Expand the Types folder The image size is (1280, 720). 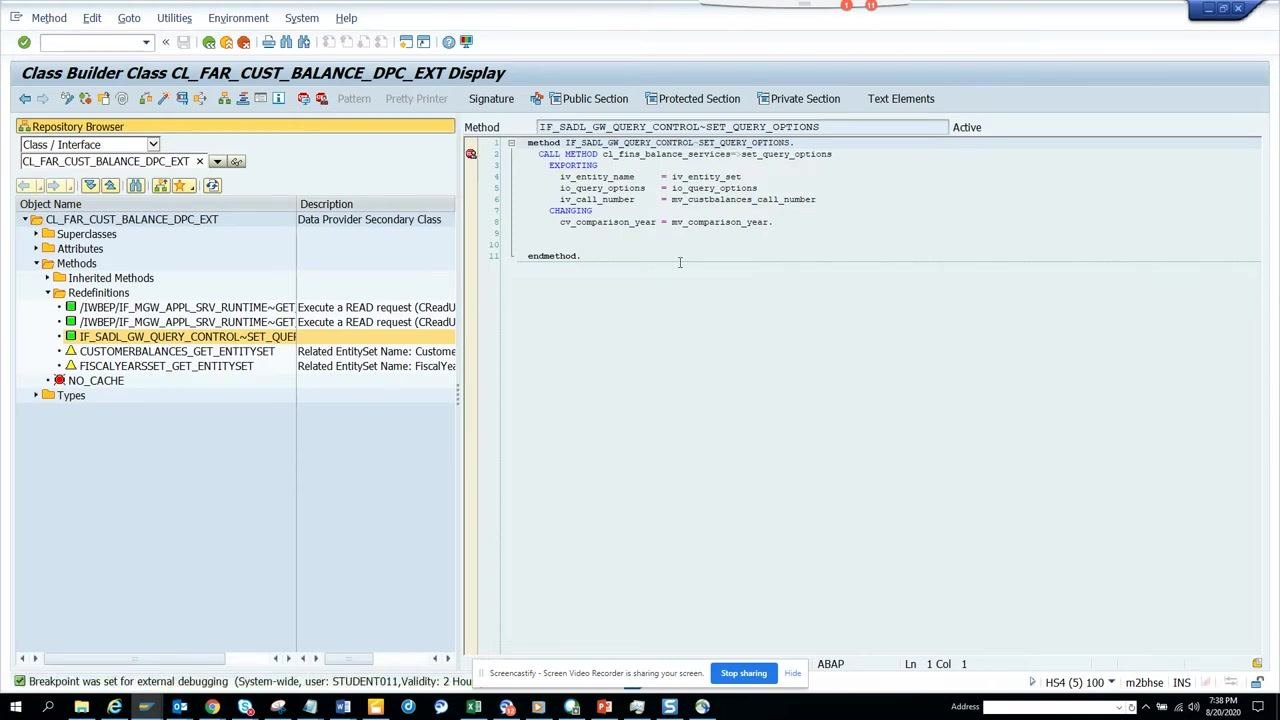(36, 395)
